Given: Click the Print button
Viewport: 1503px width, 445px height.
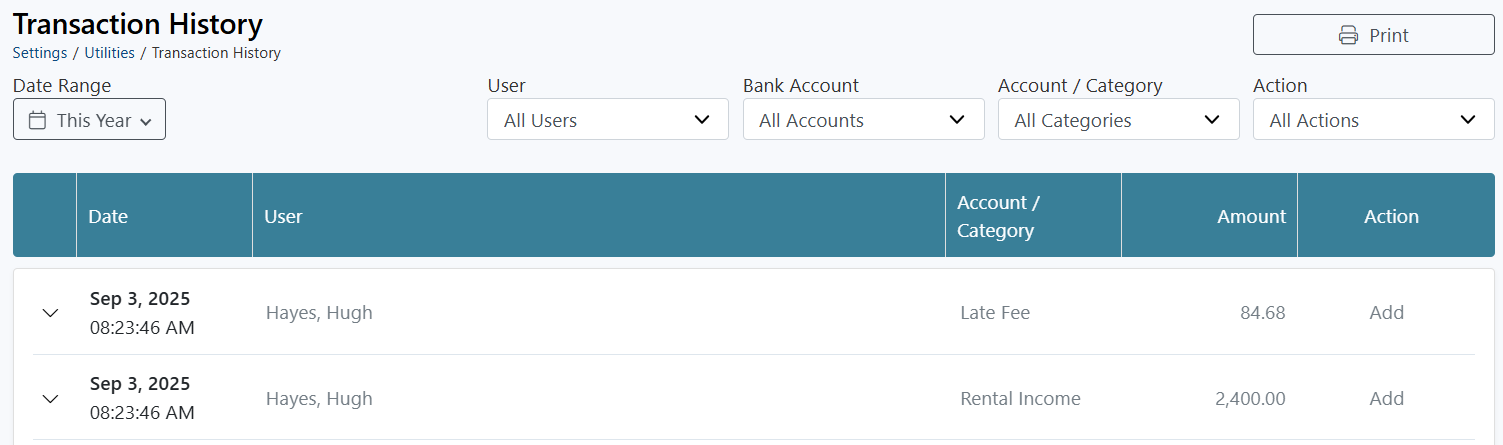Looking at the screenshot, I should 1374,36.
